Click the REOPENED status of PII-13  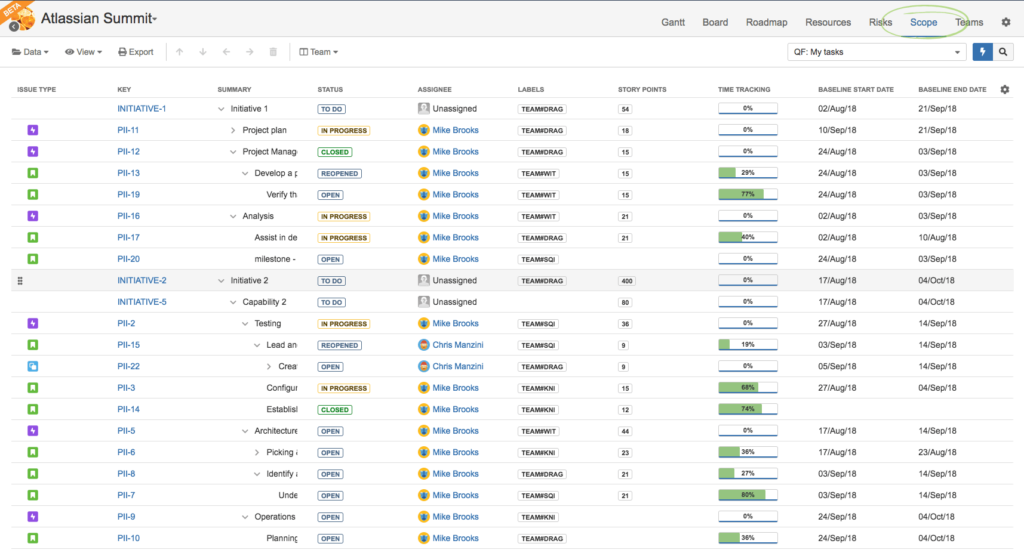pos(340,174)
